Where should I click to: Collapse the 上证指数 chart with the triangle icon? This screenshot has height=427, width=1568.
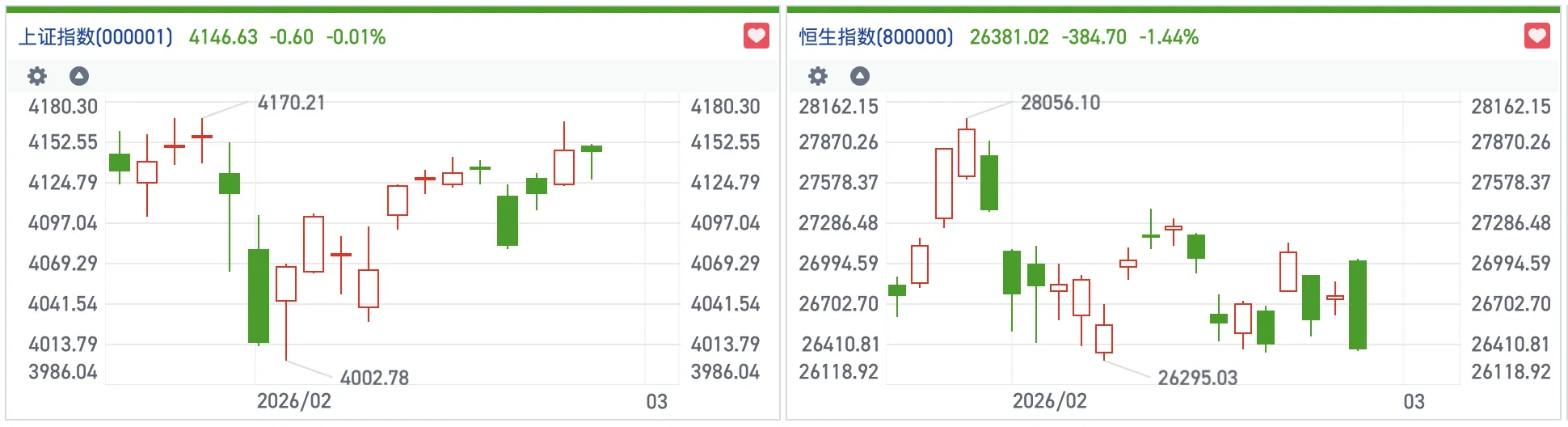point(79,76)
